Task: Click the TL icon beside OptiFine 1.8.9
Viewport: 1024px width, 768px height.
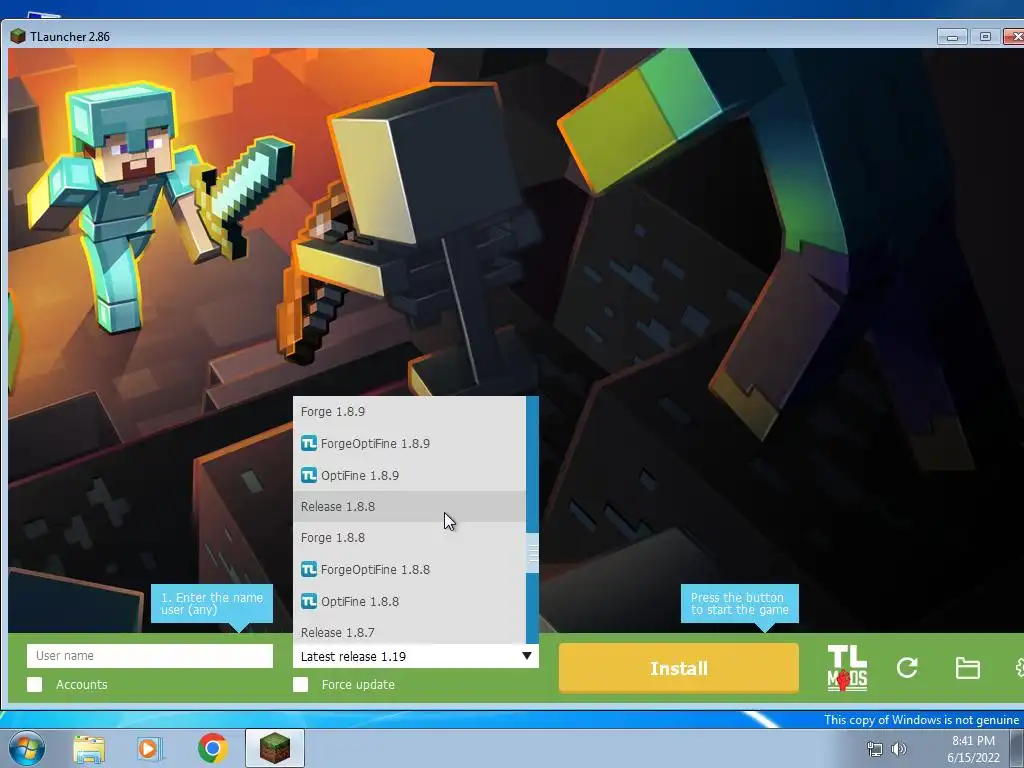Action: click(x=309, y=475)
